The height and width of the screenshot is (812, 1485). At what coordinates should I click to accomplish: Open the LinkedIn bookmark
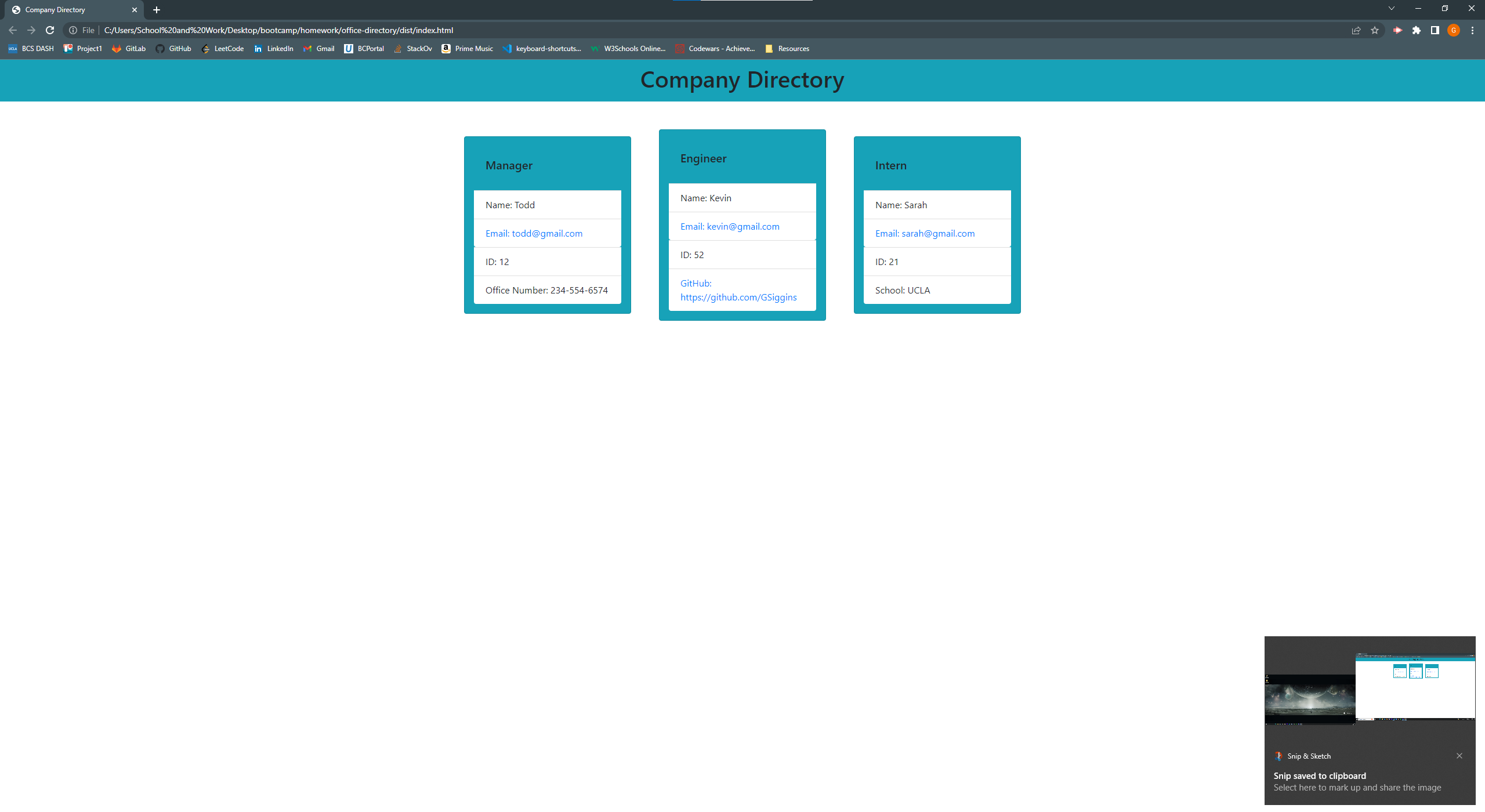click(273, 49)
